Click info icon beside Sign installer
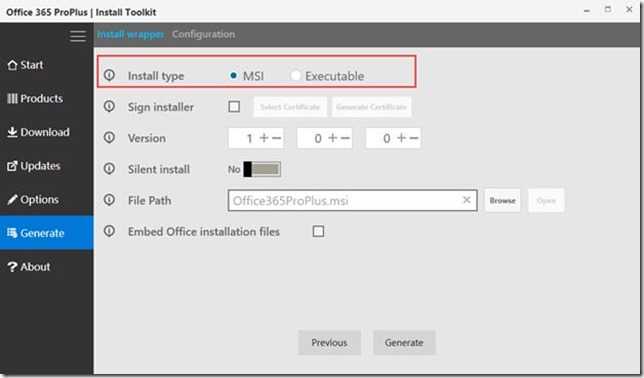Viewport: 644px width, 378px height. pos(109,106)
